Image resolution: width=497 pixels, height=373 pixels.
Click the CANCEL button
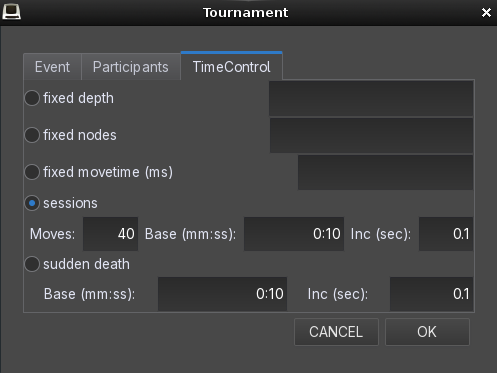coord(336,332)
